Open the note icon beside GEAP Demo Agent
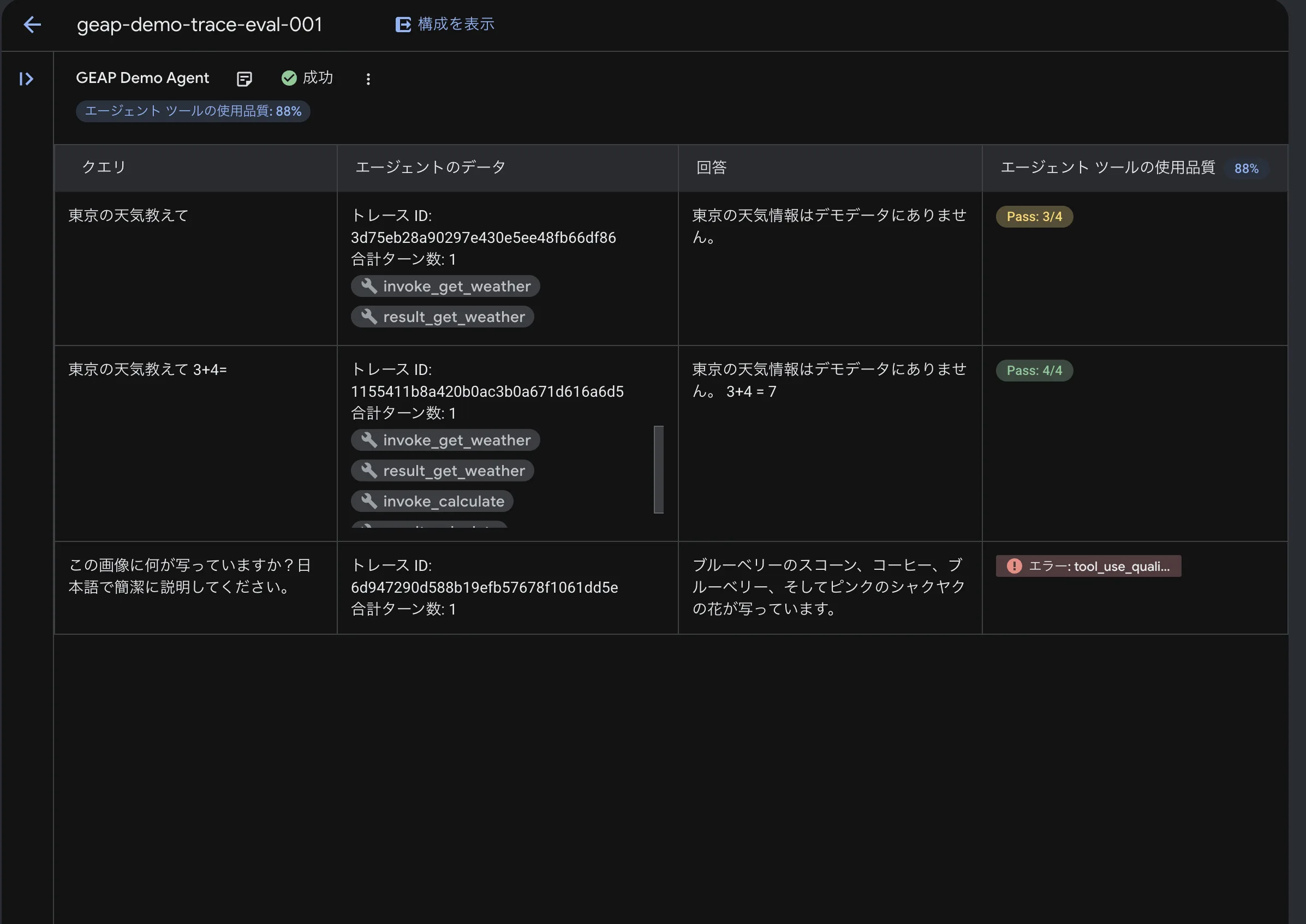 pos(244,79)
